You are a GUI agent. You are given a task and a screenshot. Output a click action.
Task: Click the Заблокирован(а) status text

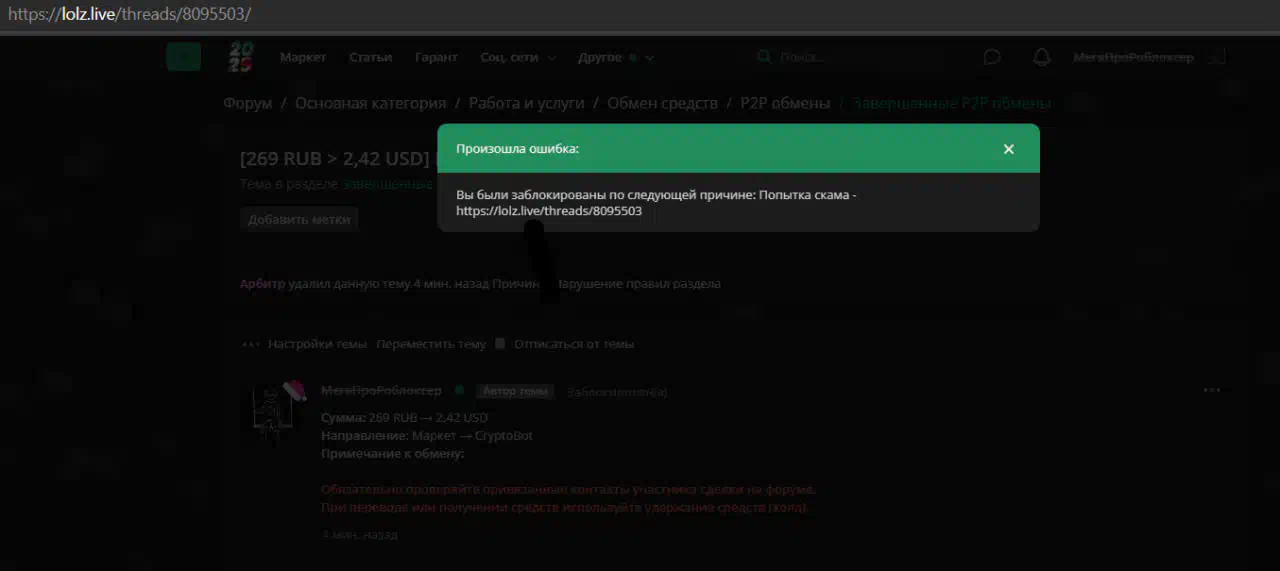[x=617, y=392]
